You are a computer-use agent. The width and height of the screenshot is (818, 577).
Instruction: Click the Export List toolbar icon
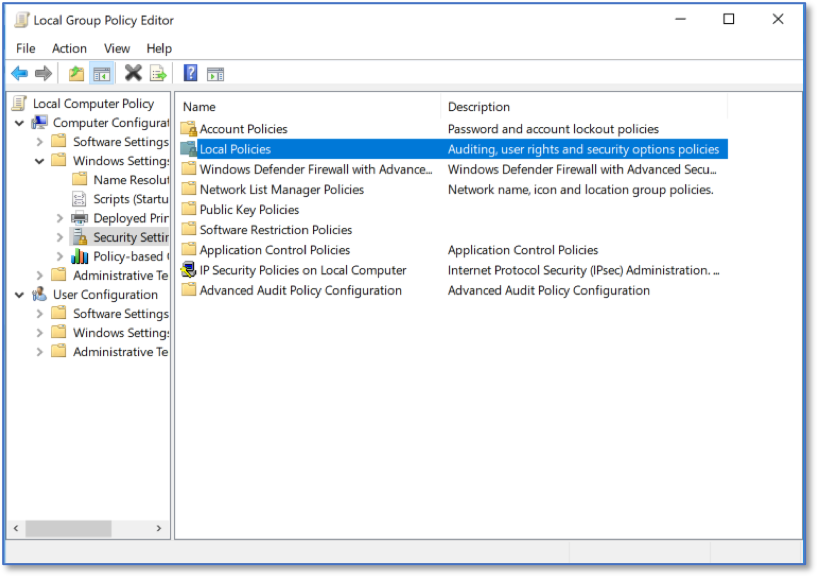(158, 74)
